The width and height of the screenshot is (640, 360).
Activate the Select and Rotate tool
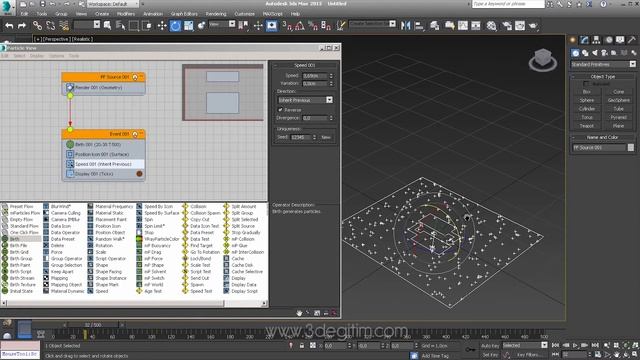[x=175, y=25]
